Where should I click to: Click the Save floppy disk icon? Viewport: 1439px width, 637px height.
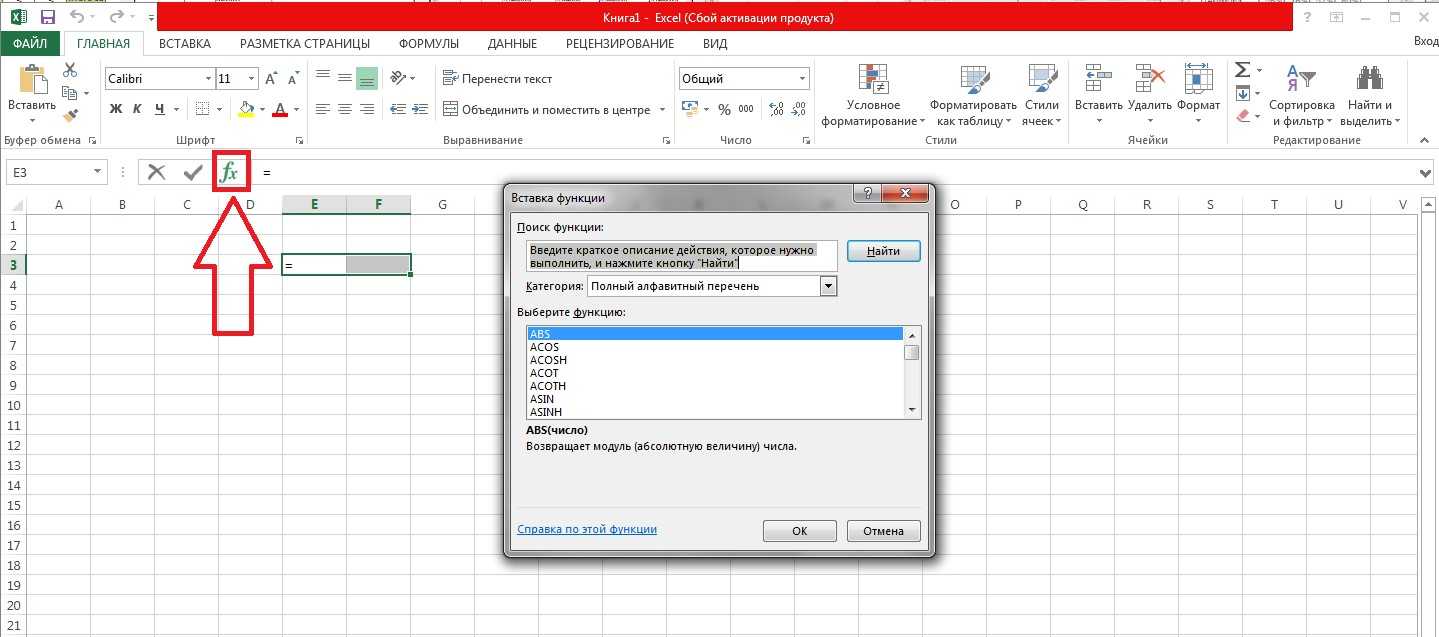tap(47, 18)
